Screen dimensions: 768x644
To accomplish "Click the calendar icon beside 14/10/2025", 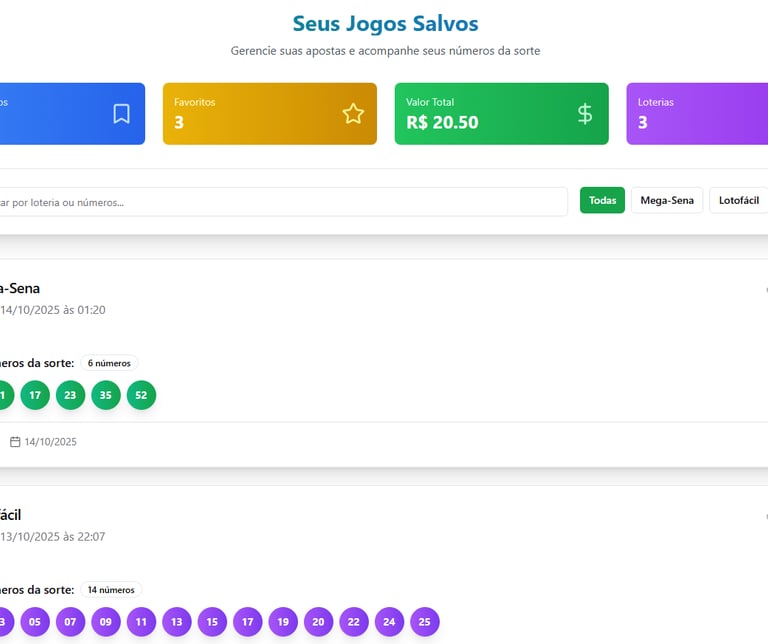I will pyautogui.click(x=15, y=441).
